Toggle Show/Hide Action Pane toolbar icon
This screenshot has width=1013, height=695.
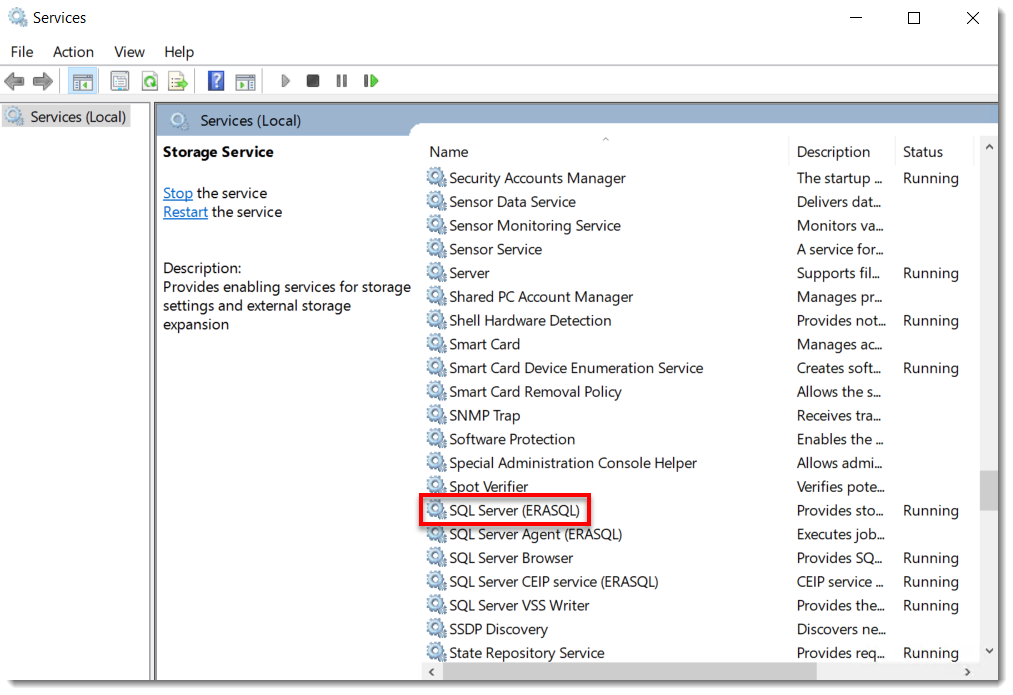(245, 81)
